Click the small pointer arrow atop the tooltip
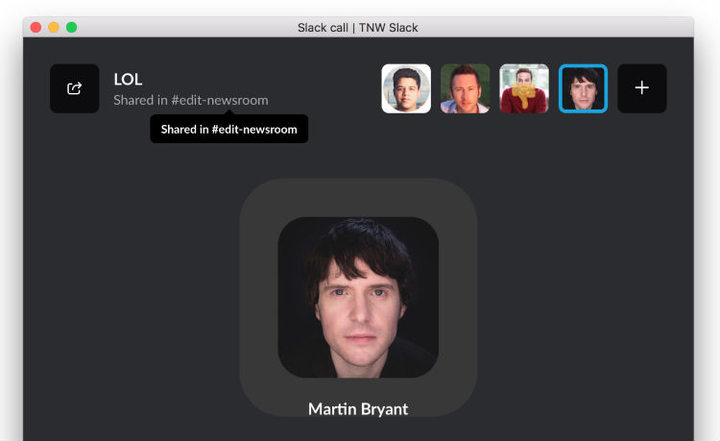This screenshot has height=441, width=720. 229,112
